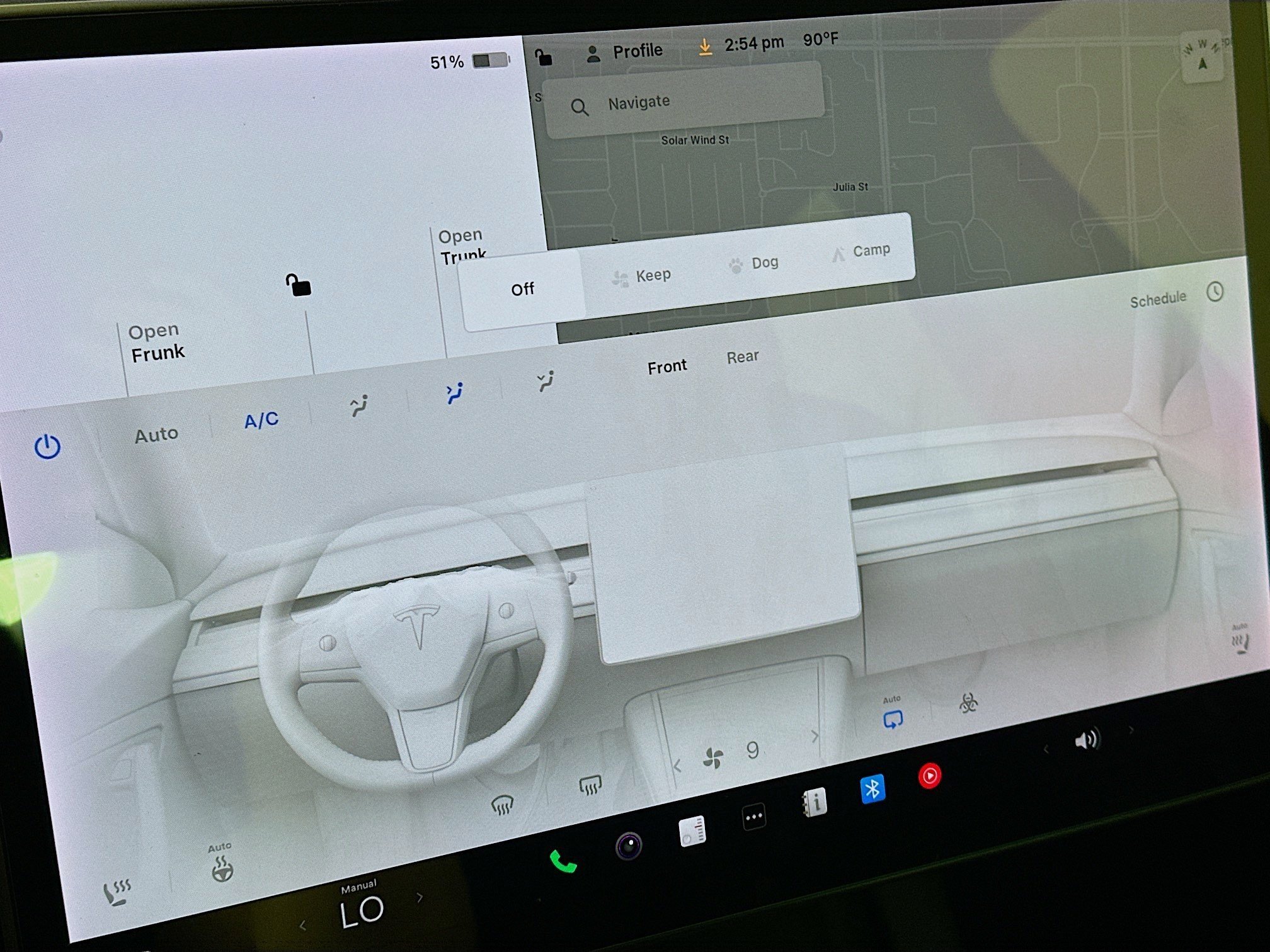Image resolution: width=1270 pixels, height=952 pixels.
Task: Switch to the Front climate tab
Action: (x=667, y=366)
